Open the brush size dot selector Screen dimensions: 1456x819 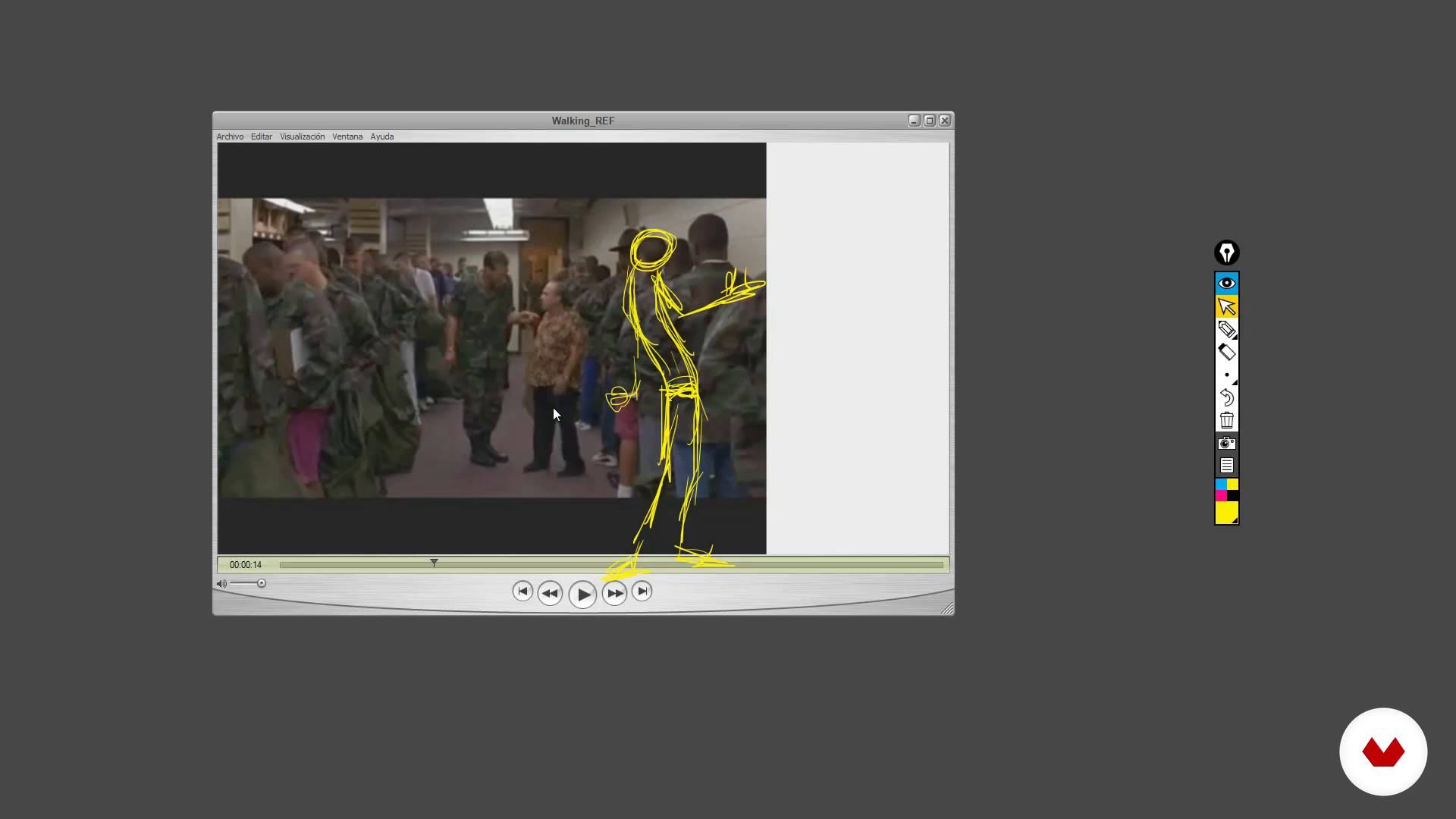[1226, 375]
